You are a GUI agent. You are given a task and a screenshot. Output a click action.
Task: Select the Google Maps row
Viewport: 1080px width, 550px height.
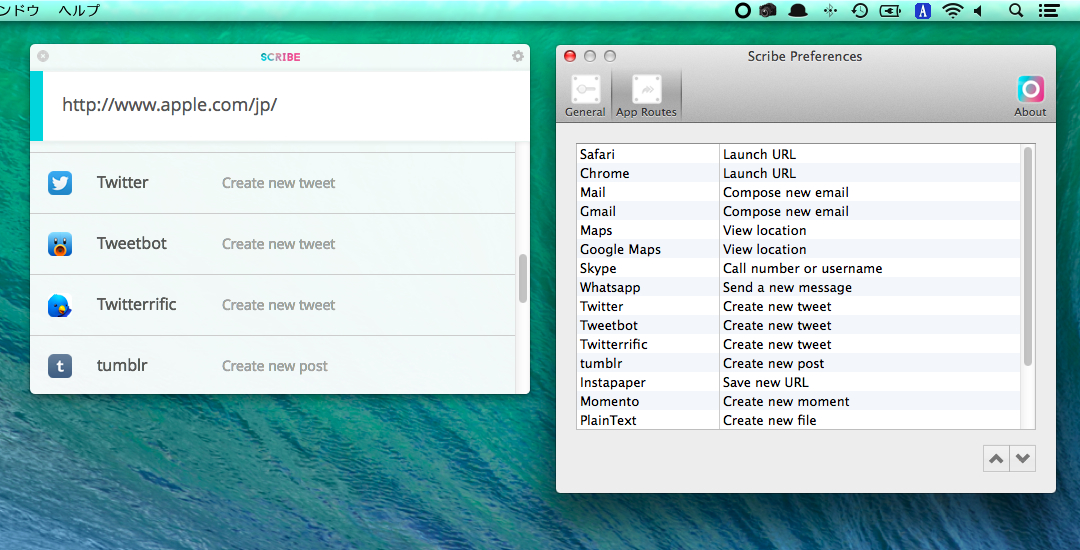pyautogui.click(x=798, y=249)
